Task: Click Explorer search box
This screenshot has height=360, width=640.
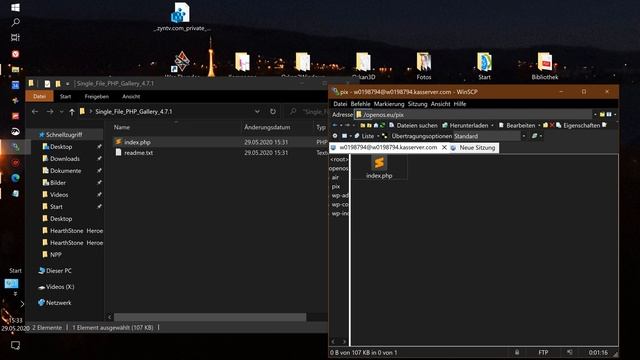Action: [x=308, y=111]
